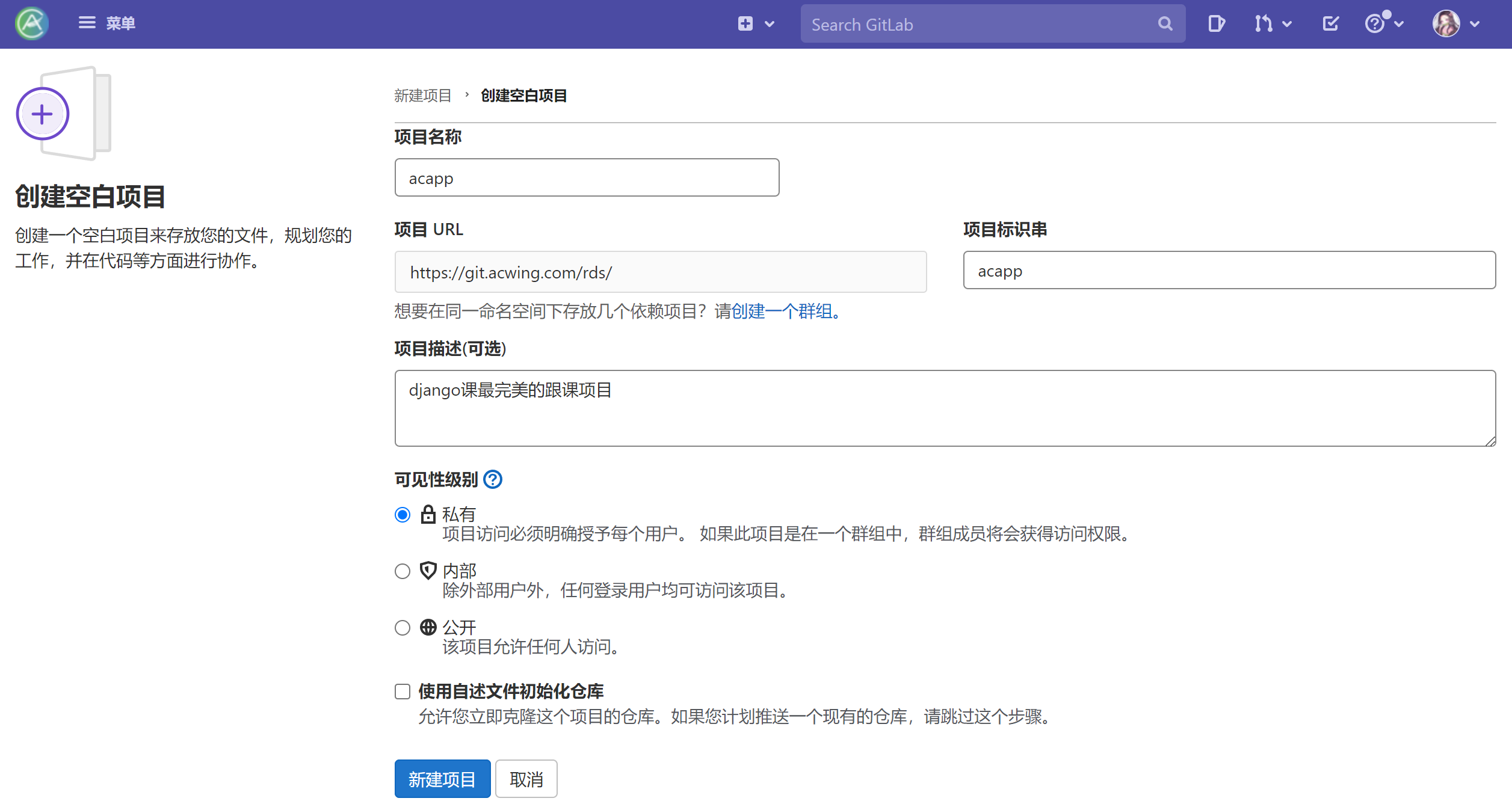Open the user avatar profile picture
The height and width of the screenshot is (810, 1512).
[x=1446, y=24]
